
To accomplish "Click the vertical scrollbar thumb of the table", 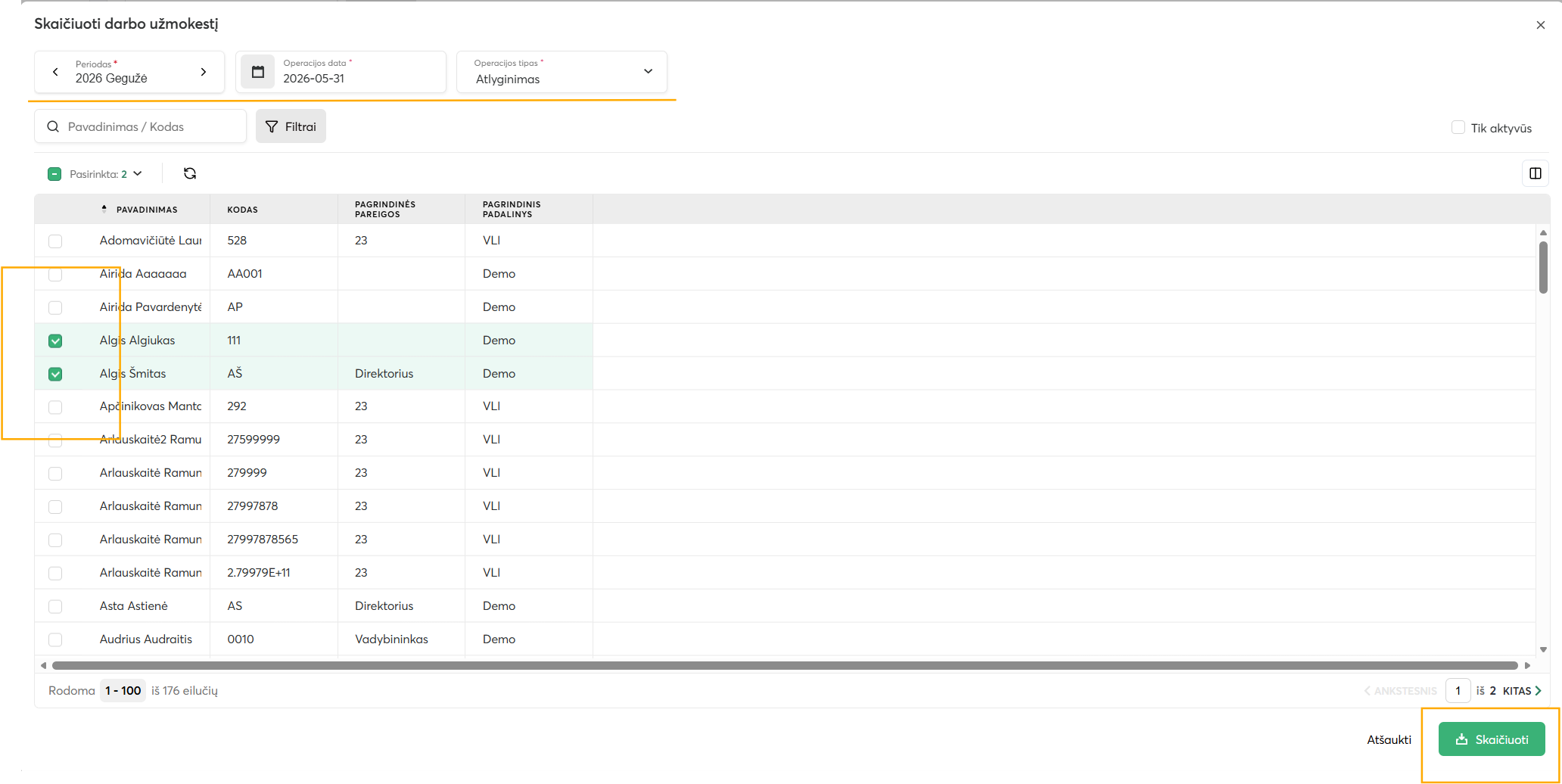I will [1543, 267].
